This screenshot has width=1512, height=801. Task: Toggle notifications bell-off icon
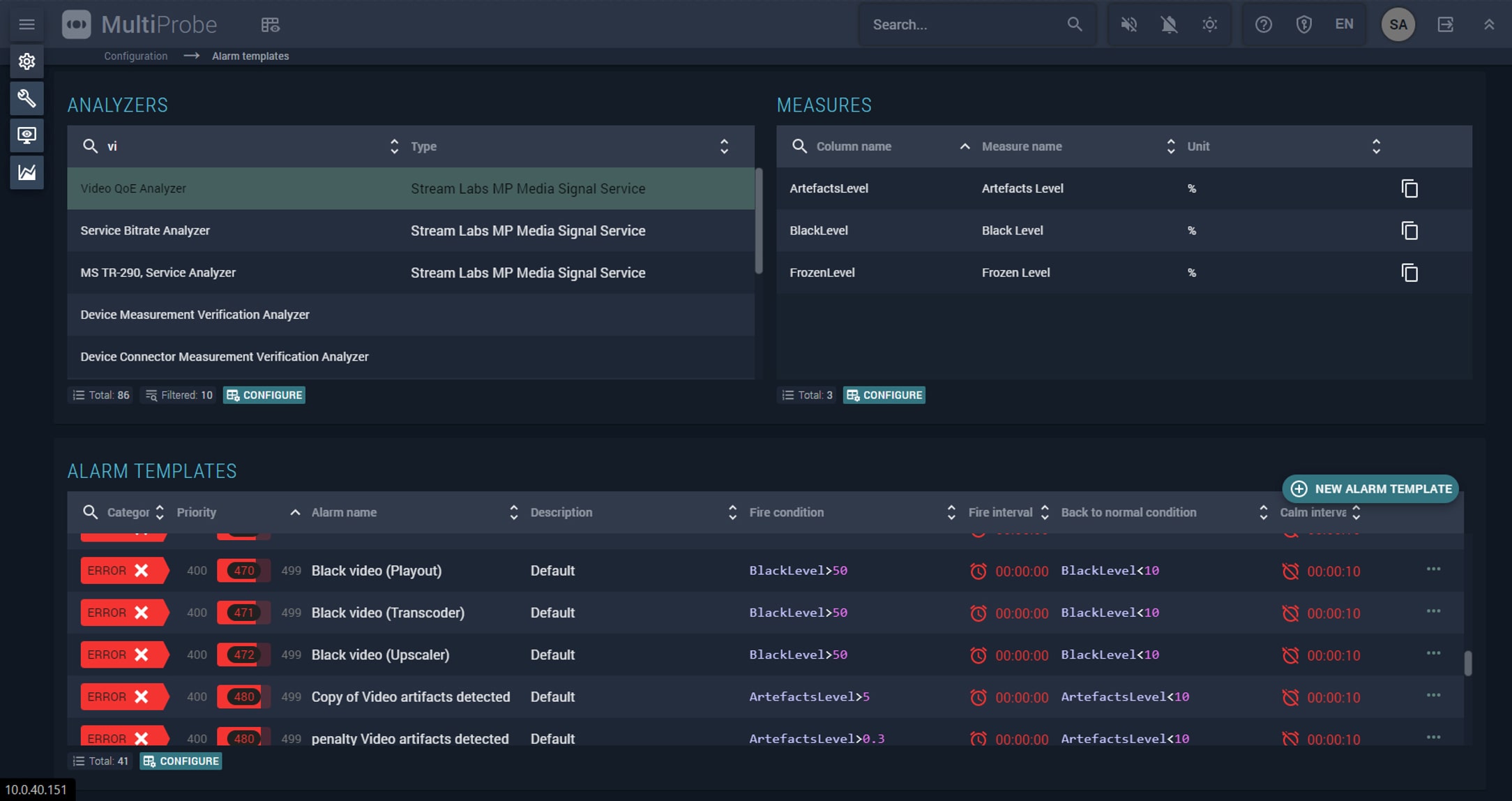click(1169, 24)
